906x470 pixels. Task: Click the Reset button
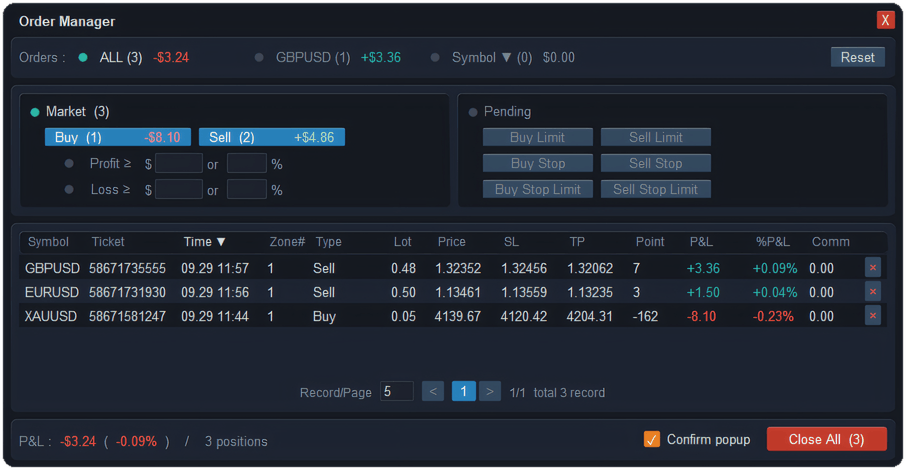tap(857, 57)
